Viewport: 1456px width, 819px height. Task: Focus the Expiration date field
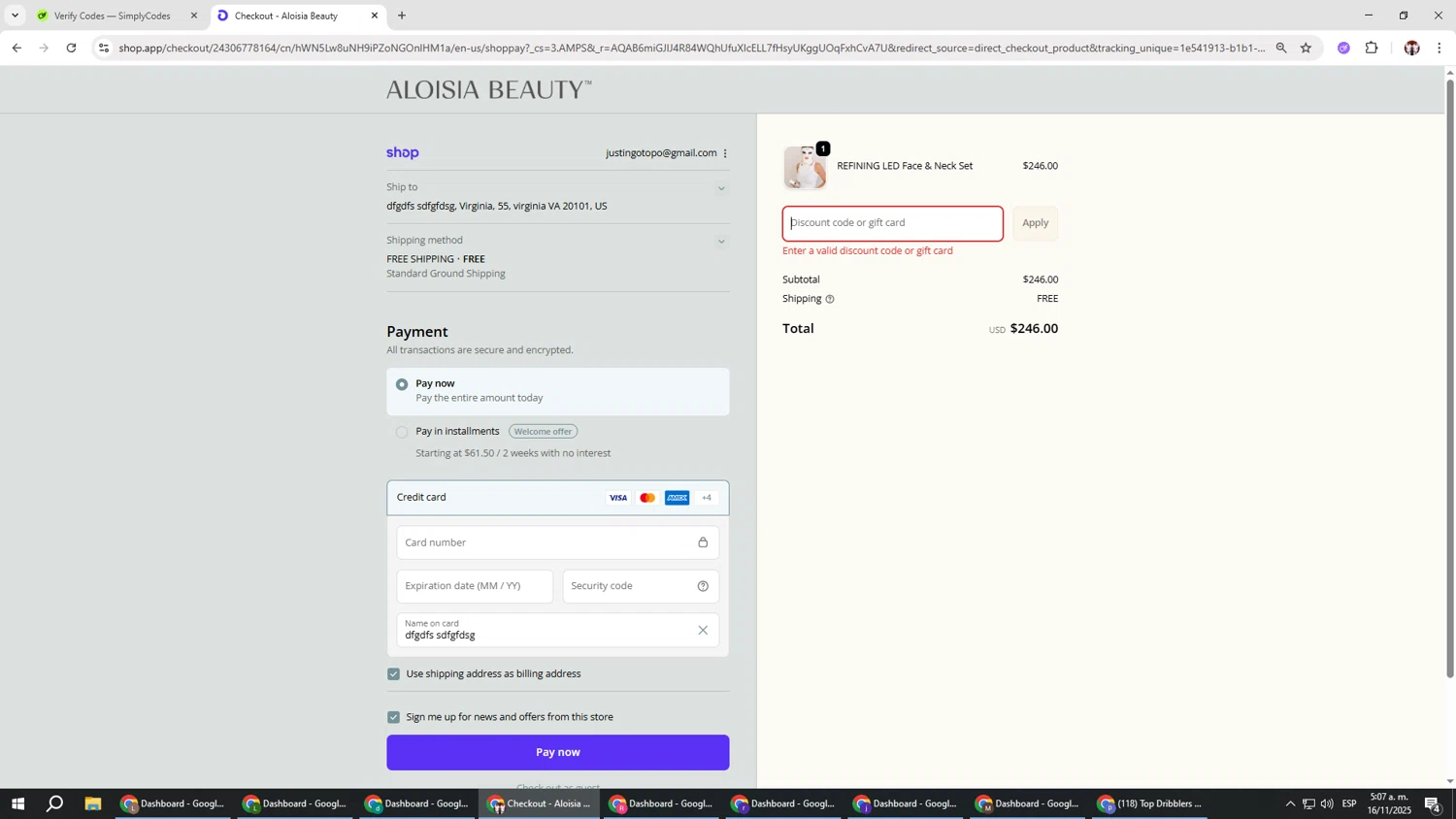point(475,586)
